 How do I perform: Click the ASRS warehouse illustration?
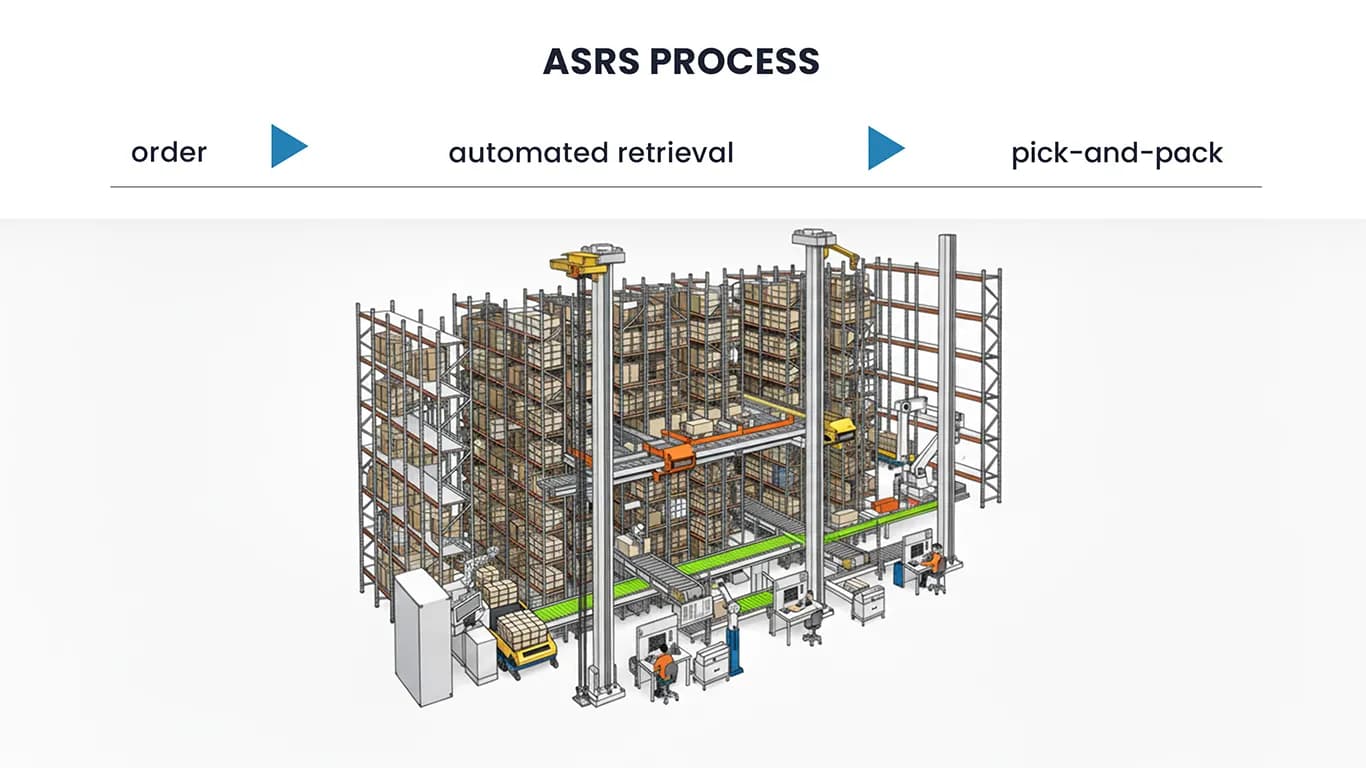point(680,469)
